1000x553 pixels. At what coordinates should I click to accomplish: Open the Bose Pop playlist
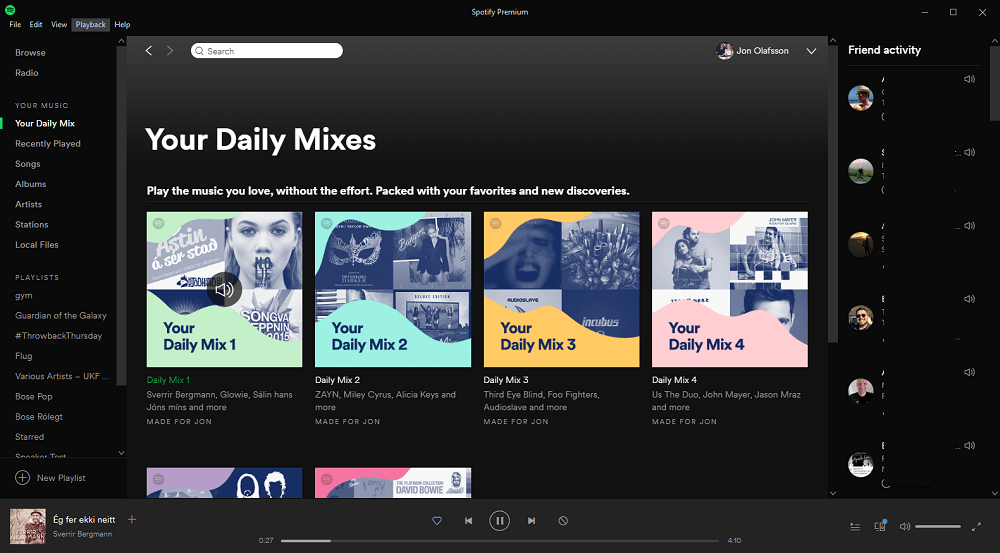click(x=34, y=397)
